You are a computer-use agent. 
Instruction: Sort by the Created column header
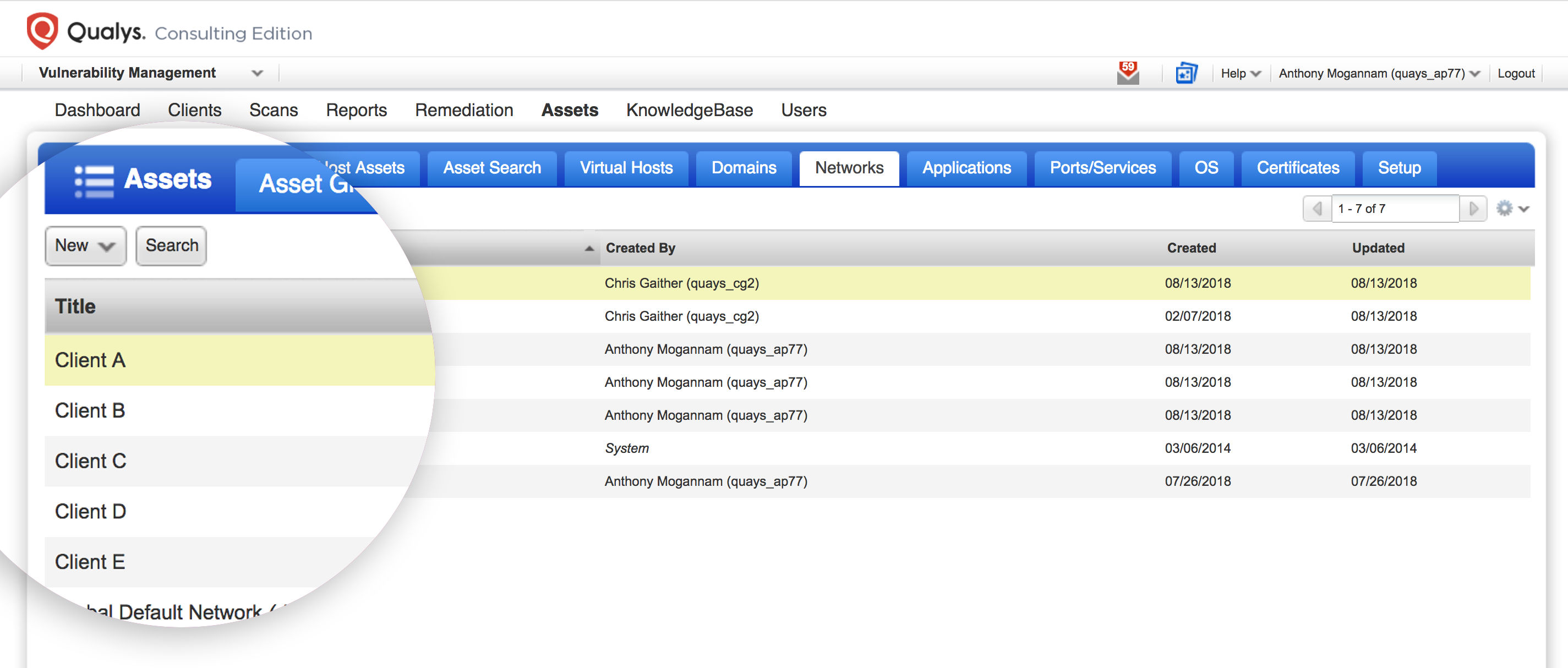[1191, 248]
